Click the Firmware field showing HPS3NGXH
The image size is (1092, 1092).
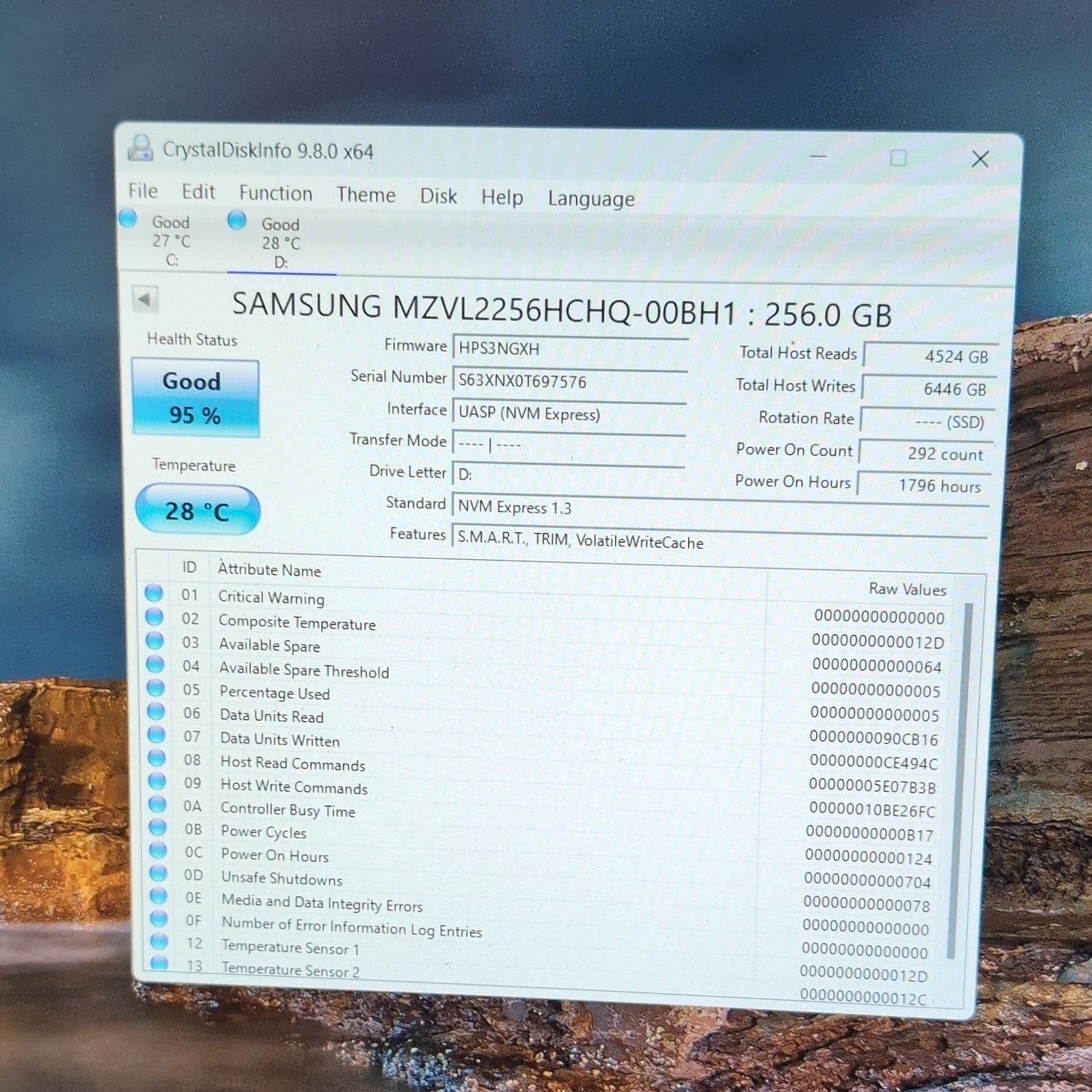coord(570,349)
